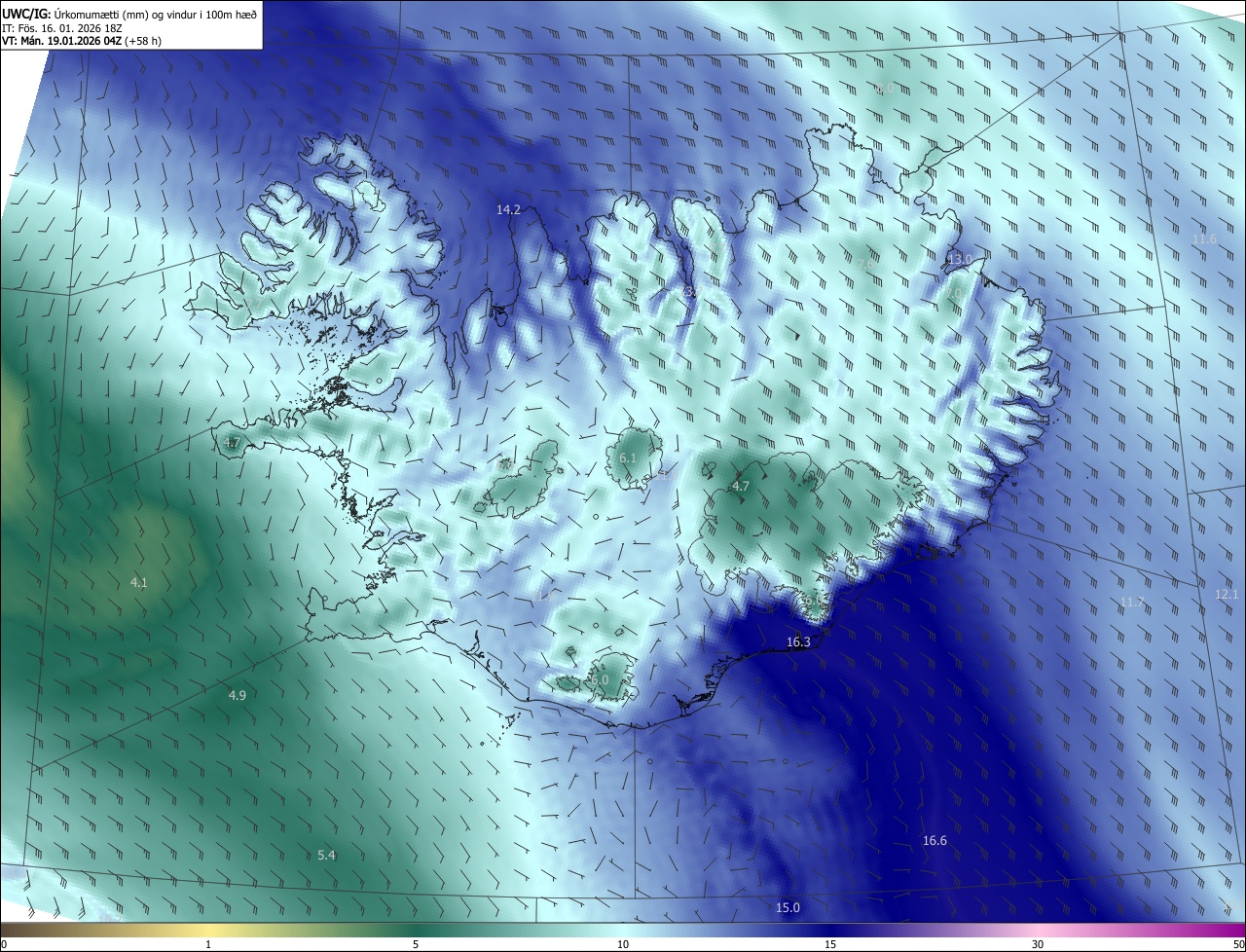Click the 6.1 value label on the glacier
1246x952 pixels.
point(628,458)
